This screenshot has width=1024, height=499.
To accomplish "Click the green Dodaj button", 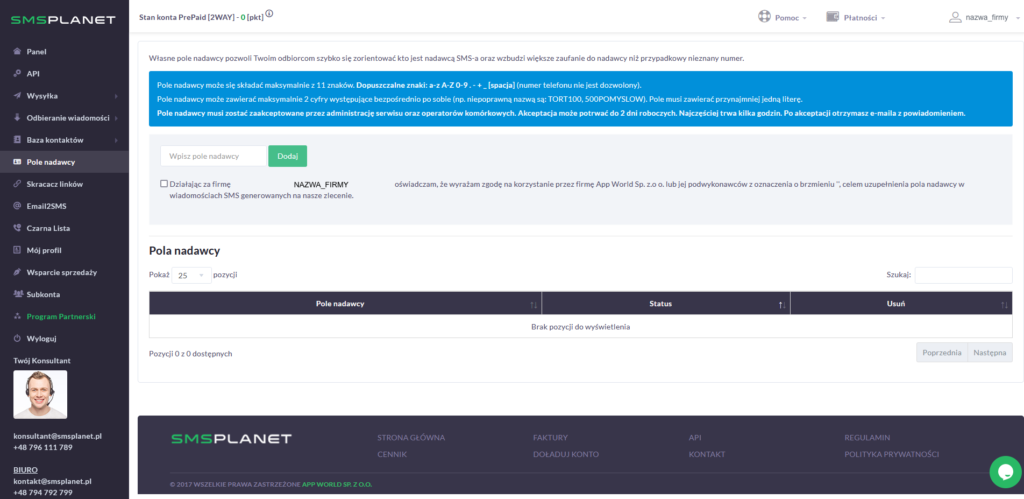I will click(287, 156).
